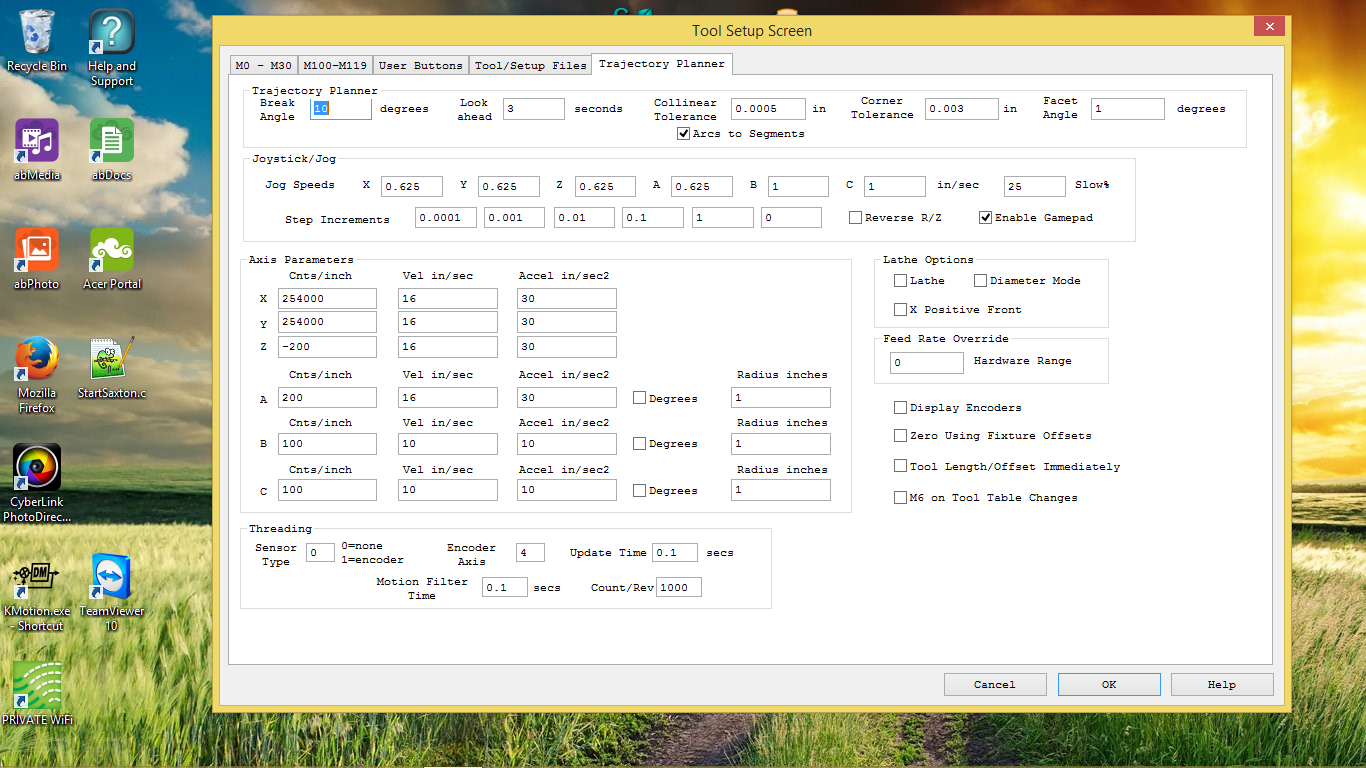Select the TeamViewer 10 desktop icon
Screen dimensions: 1366x768
coord(112,577)
